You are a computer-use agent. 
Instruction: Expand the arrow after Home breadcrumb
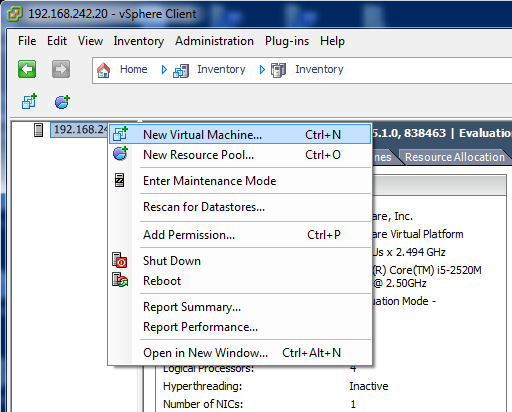[x=164, y=69]
